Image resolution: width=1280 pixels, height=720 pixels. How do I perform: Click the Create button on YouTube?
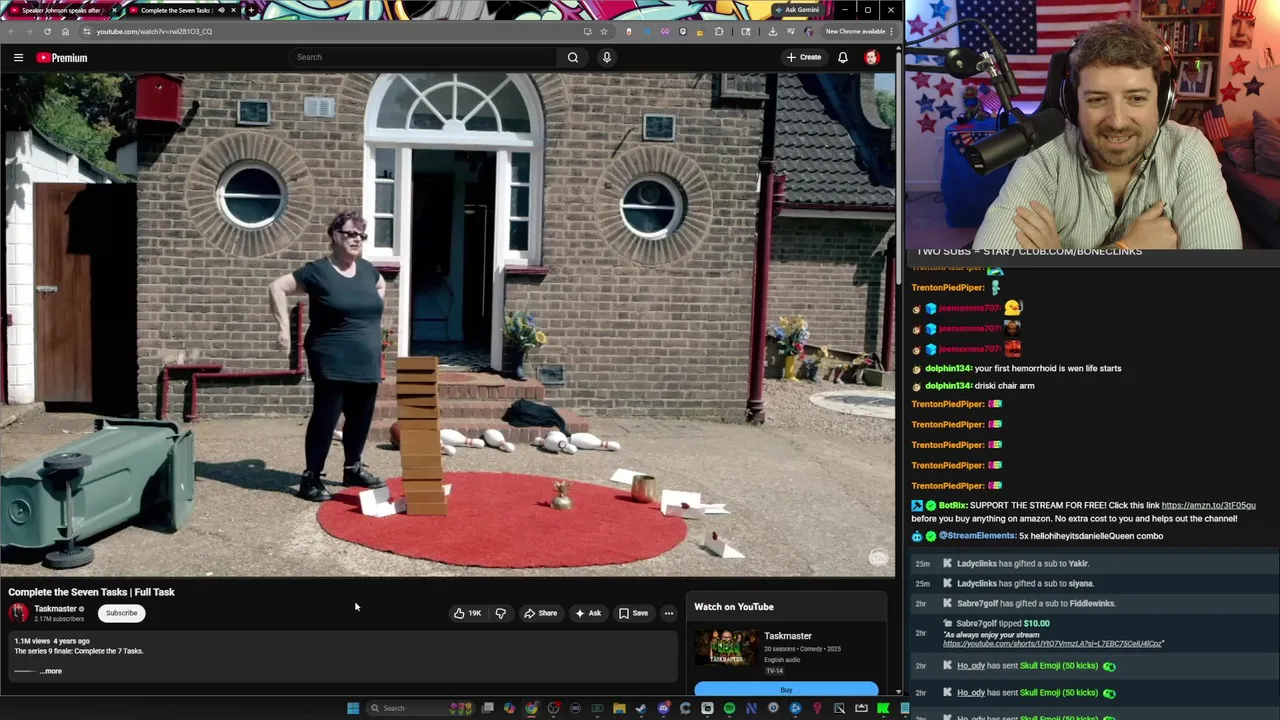pyautogui.click(x=803, y=57)
